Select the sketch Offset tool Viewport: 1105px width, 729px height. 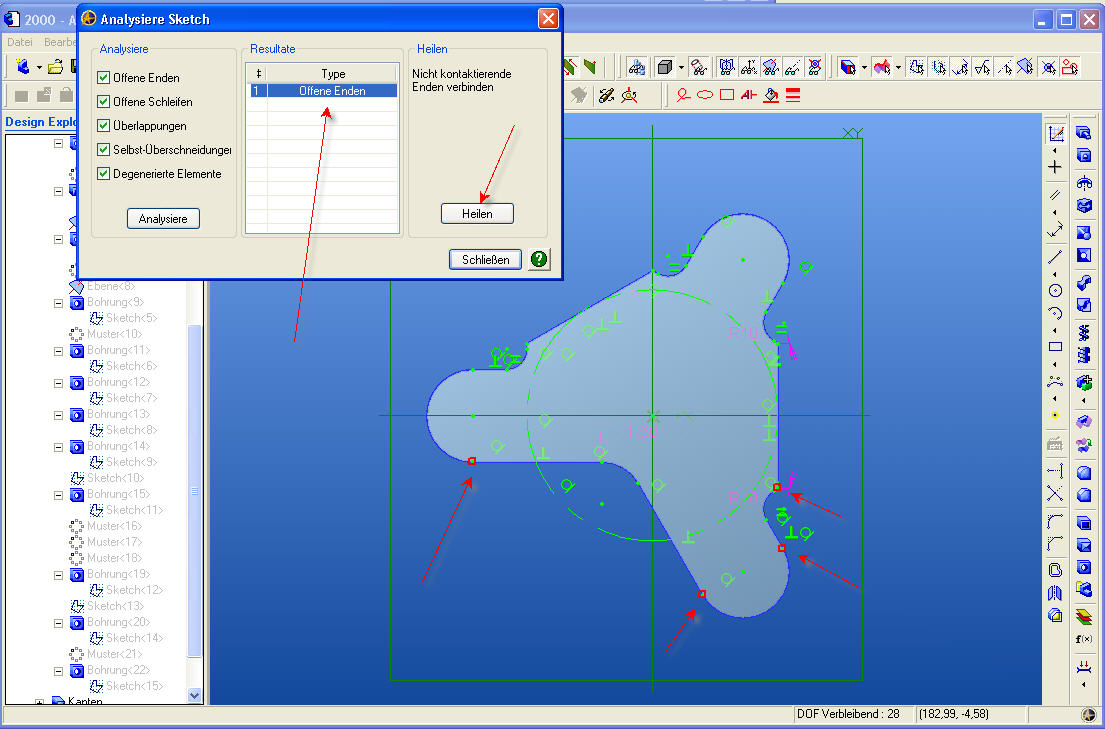pos(1055,570)
